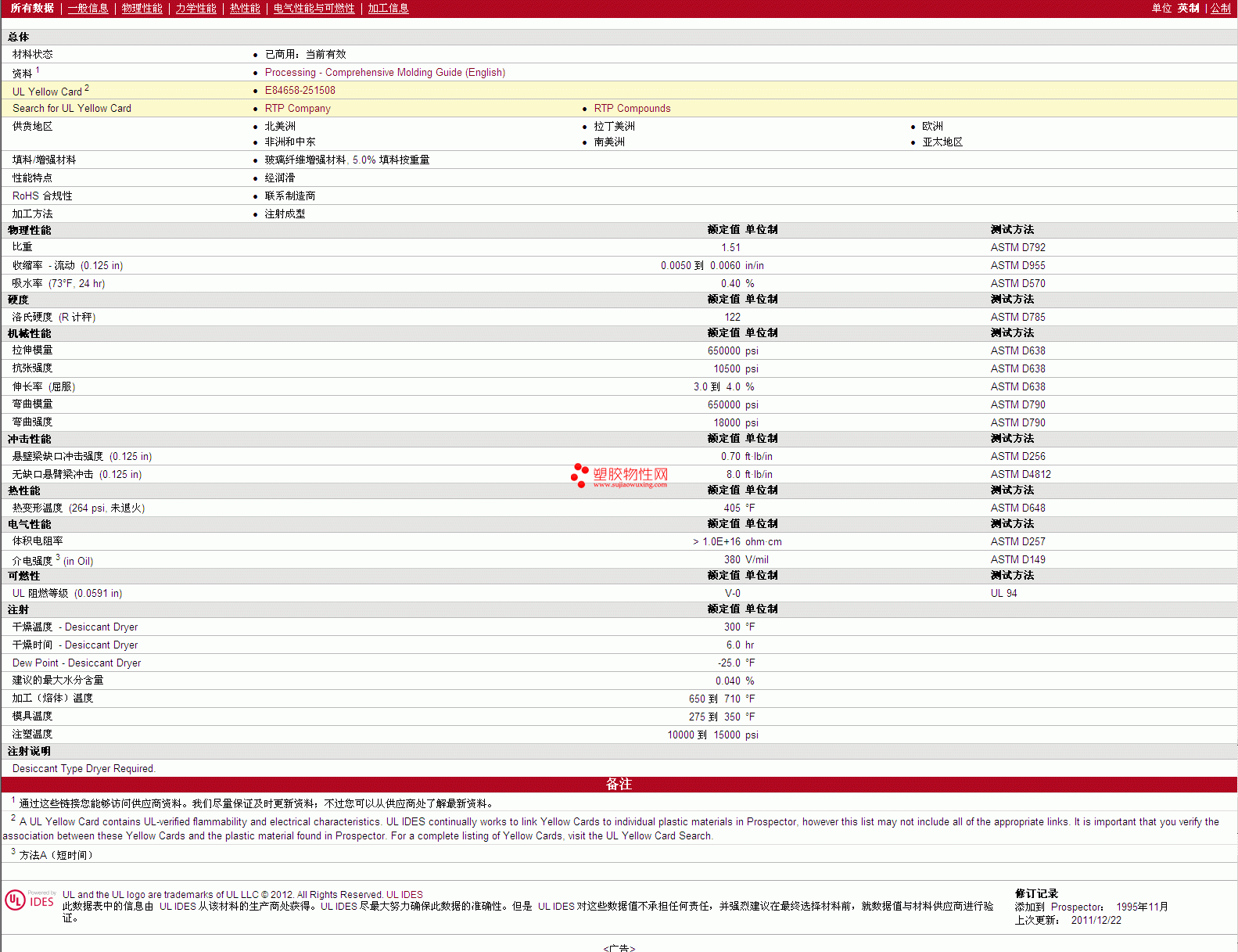The height and width of the screenshot is (952, 1238).
Task: Open the 所有数据 tab
Action: [x=32, y=8]
